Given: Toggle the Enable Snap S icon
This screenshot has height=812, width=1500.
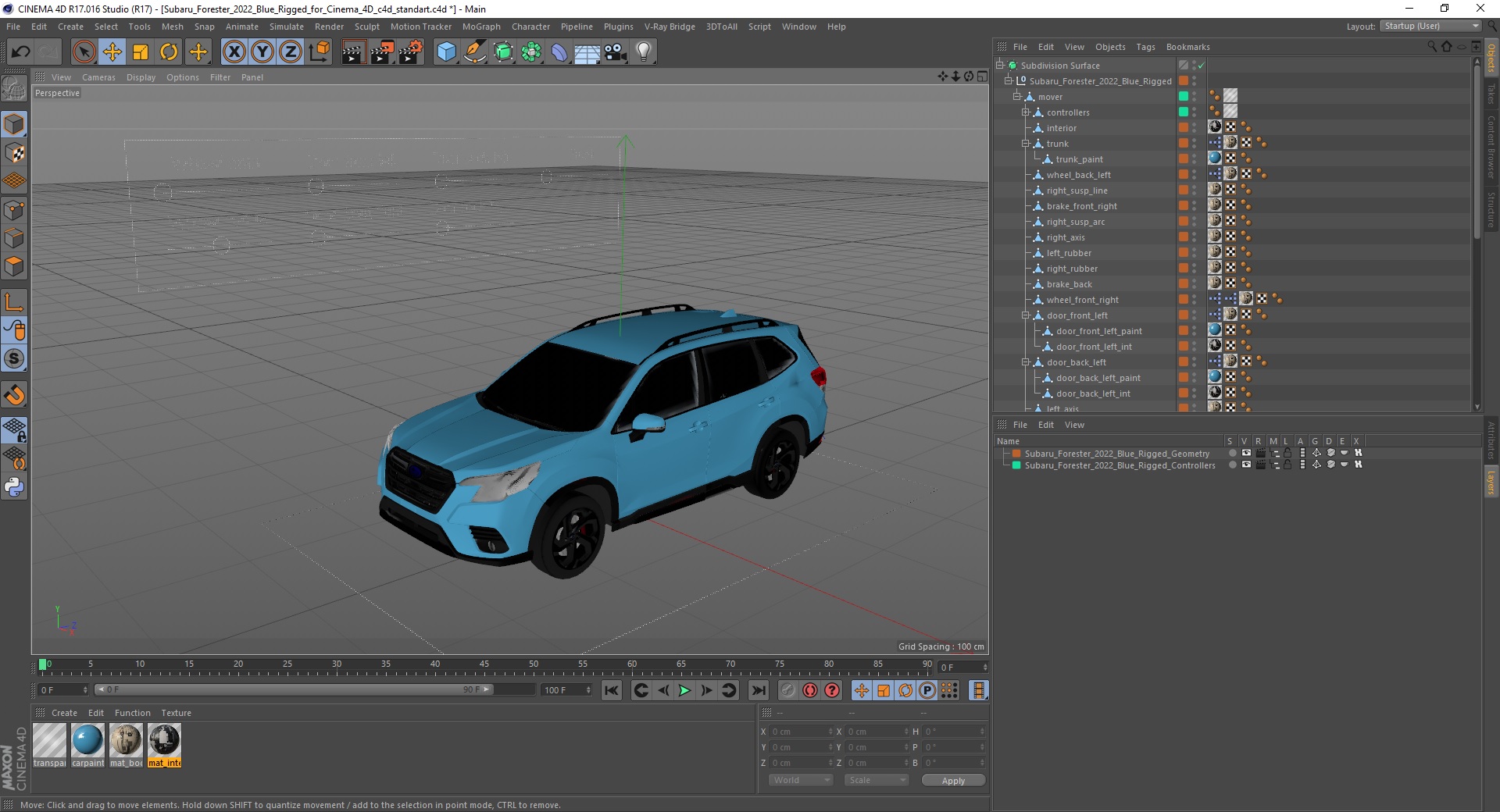Looking at the screenshot, I should (x=14, y=359).
